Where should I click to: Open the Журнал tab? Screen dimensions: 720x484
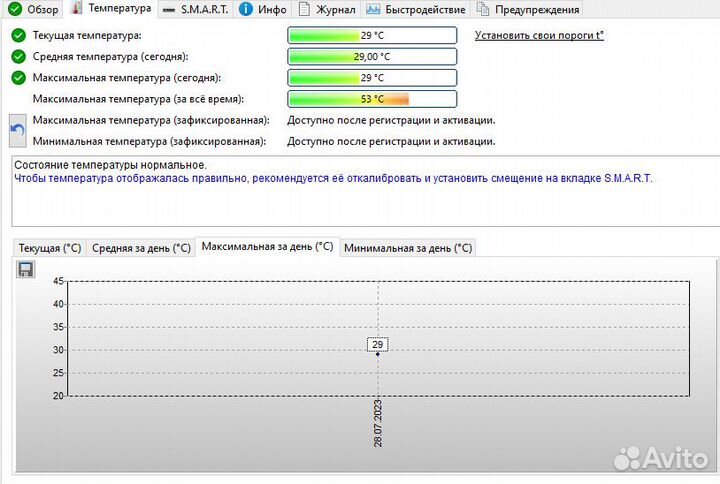point(327,9)
